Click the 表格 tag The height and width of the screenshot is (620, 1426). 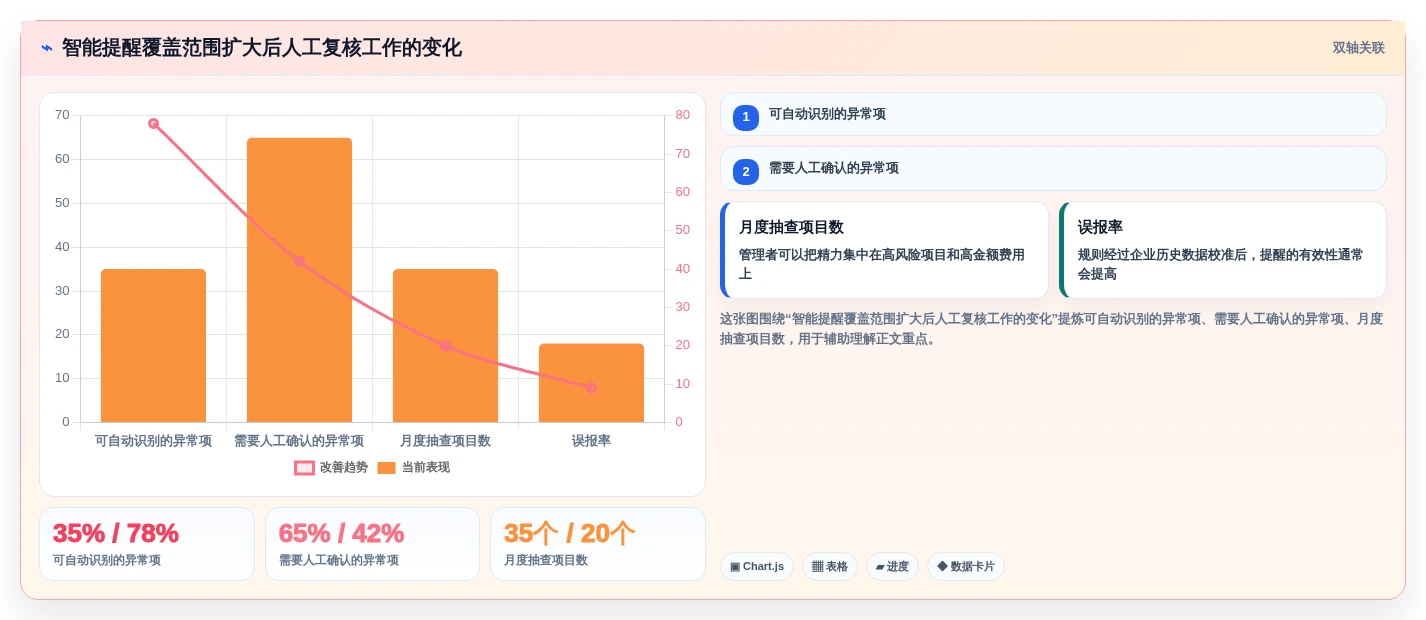click(829, 566)
